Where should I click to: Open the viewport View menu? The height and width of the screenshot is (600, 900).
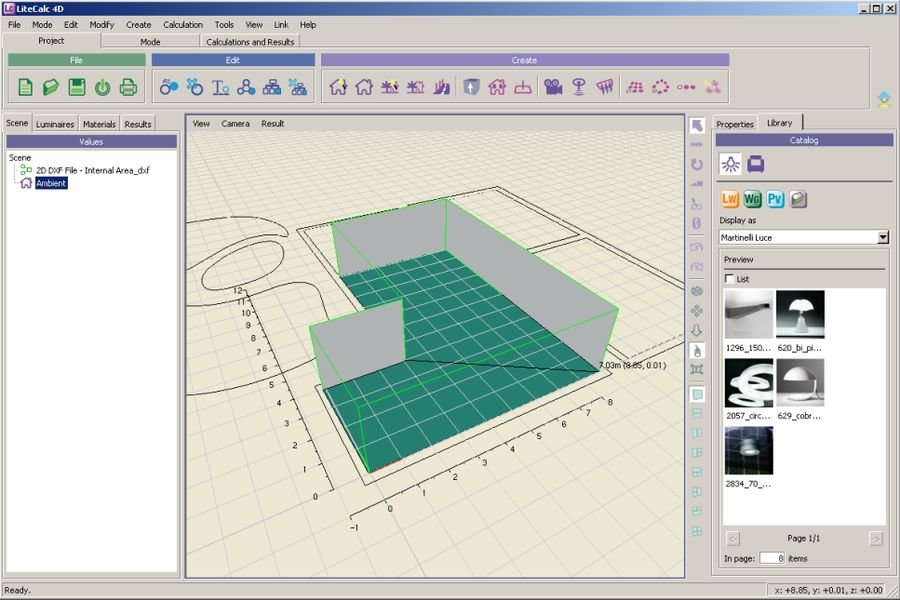tap(201, 123)
